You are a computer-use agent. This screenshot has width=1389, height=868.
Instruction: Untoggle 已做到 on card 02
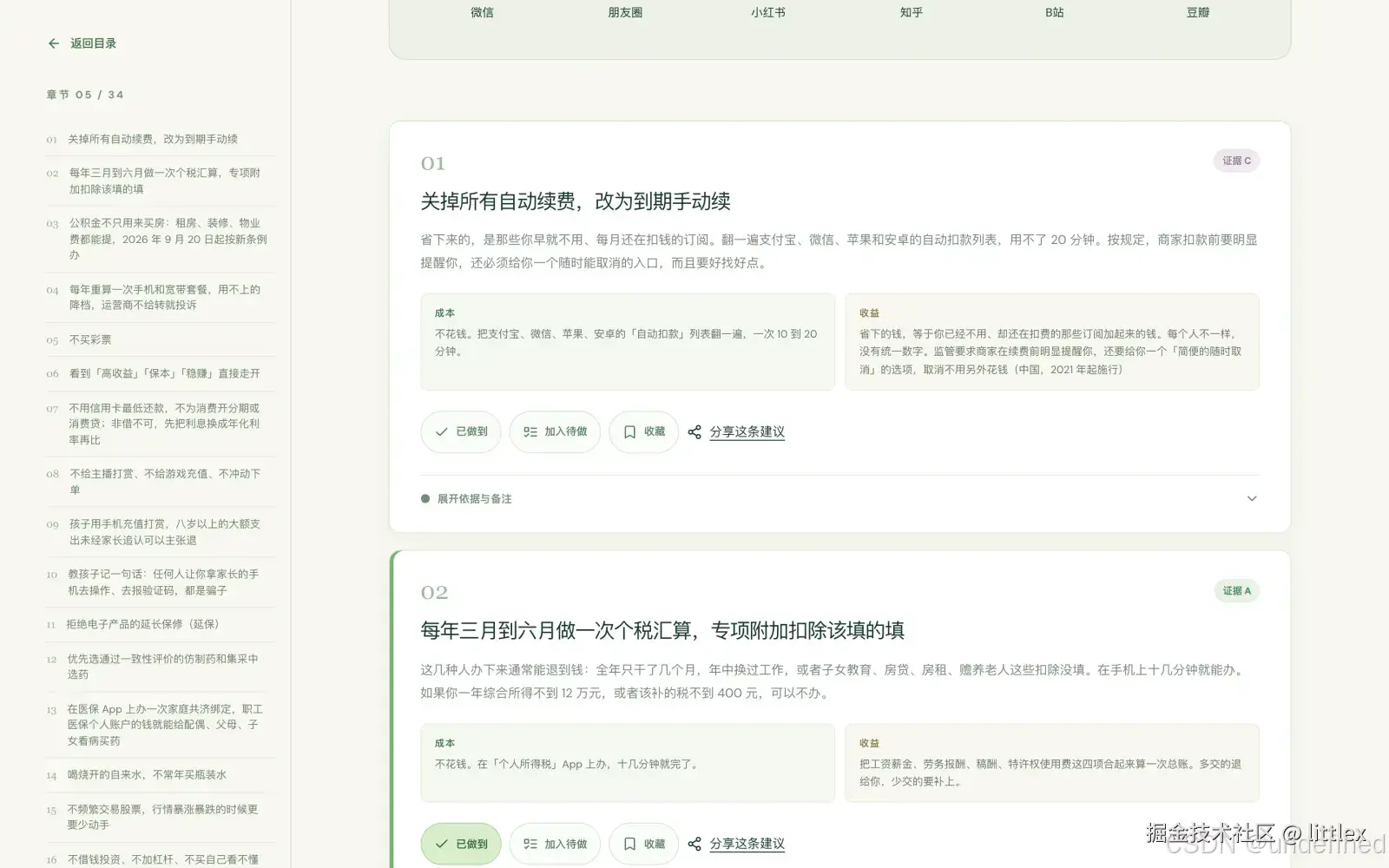461,844
